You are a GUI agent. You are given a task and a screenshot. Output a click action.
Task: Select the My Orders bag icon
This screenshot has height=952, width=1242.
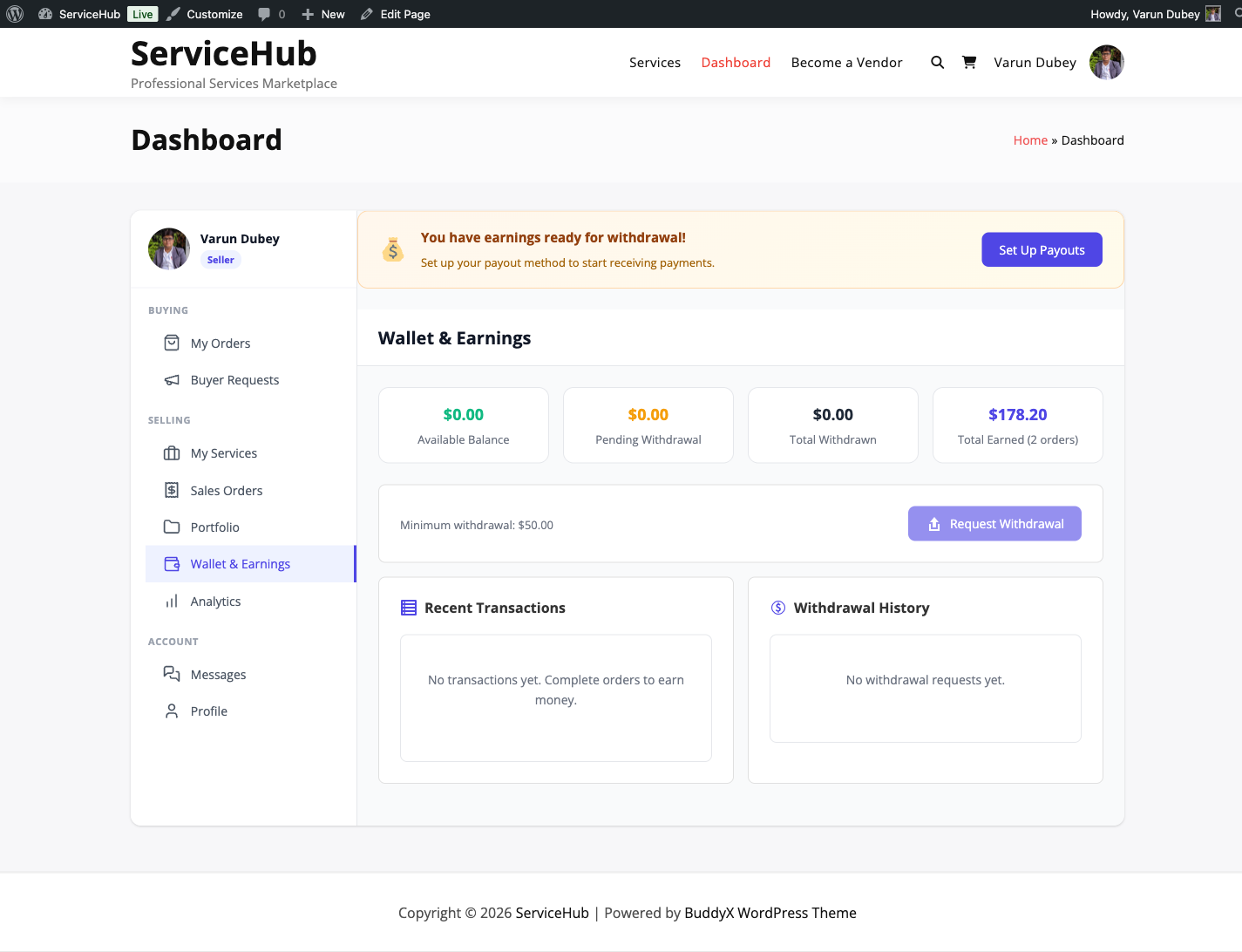pos(172,343)
